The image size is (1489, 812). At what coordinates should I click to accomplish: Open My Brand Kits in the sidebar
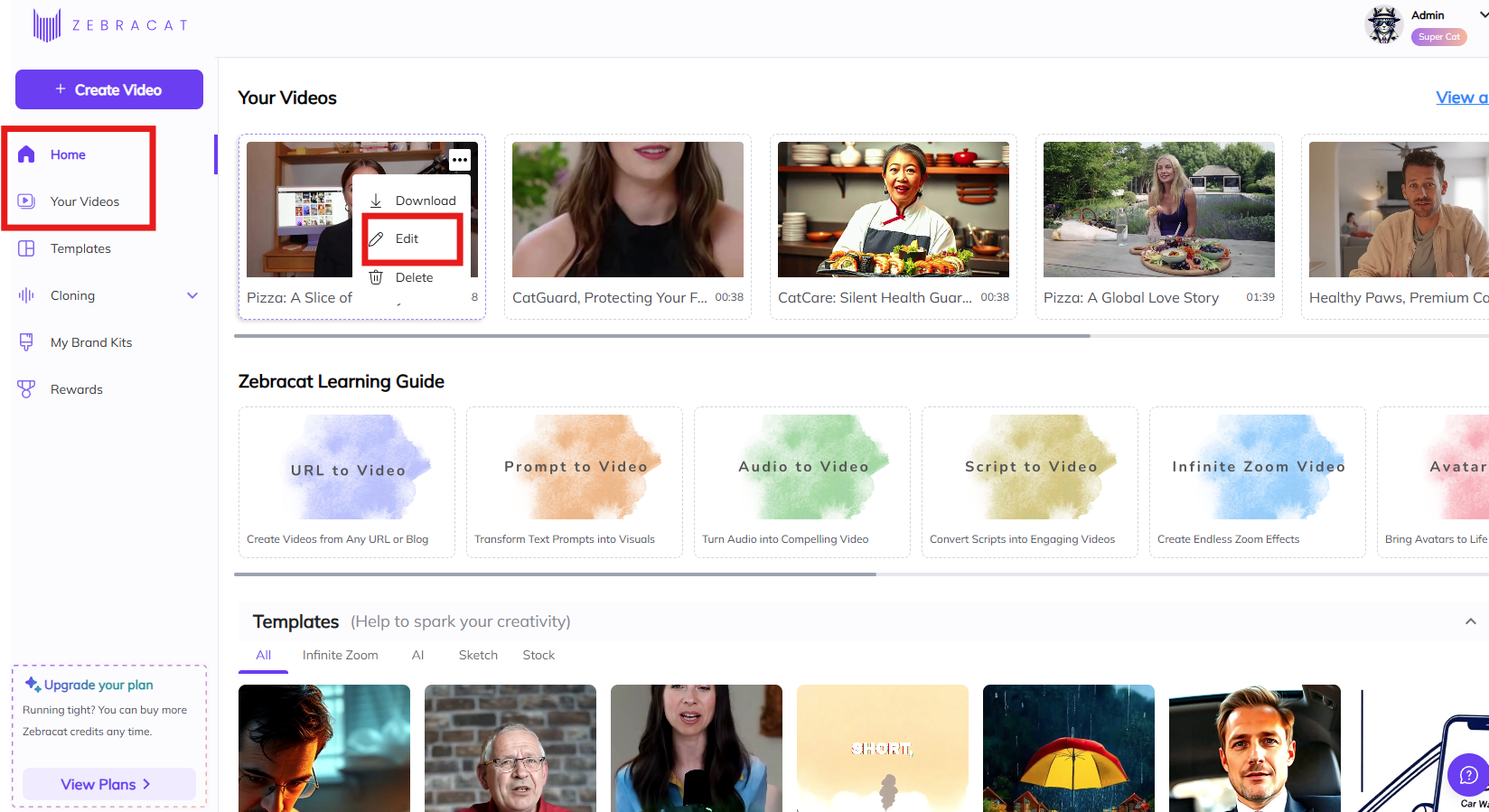click(91, 342)
